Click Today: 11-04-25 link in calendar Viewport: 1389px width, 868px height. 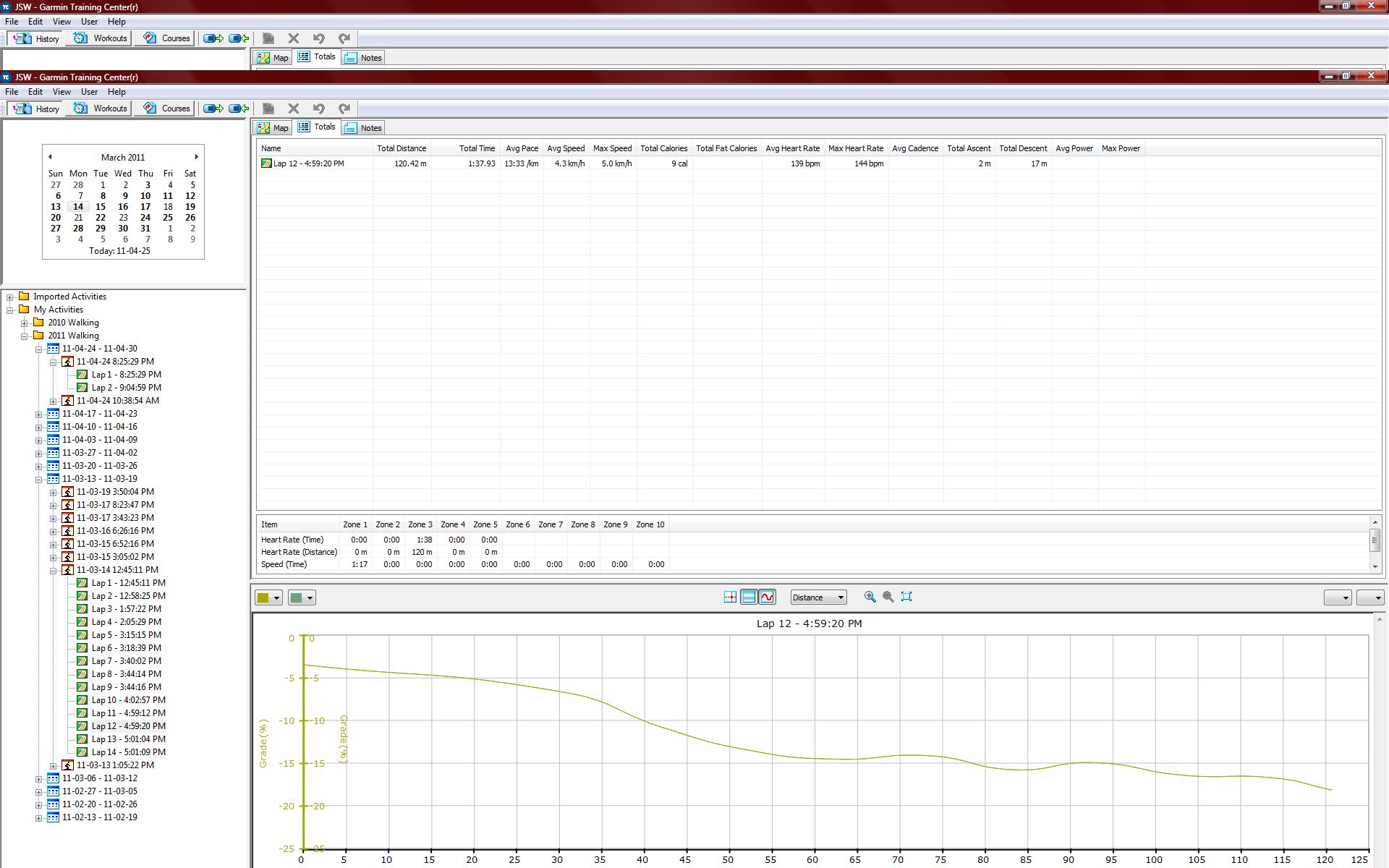[x=119, y=251]
